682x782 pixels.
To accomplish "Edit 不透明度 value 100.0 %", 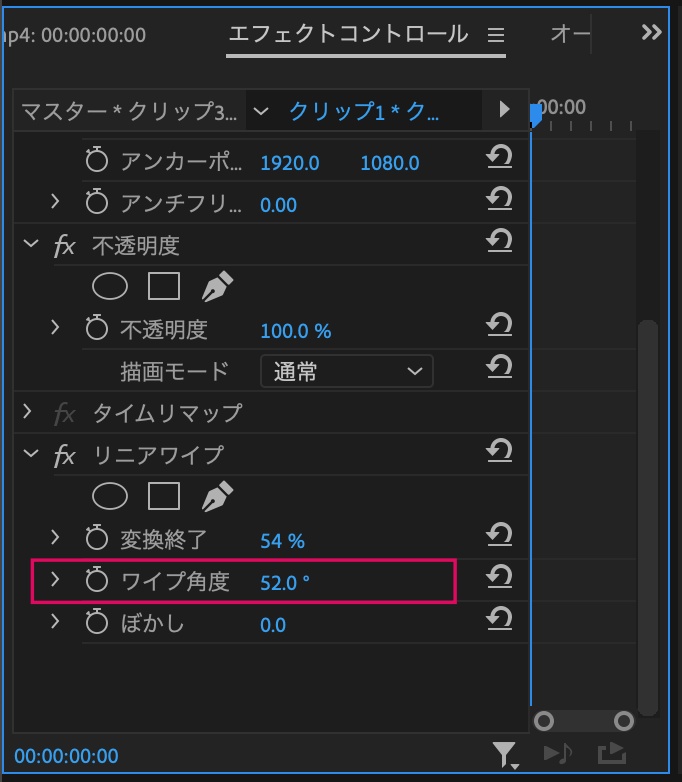I will pyautogui.click(x=296, y=331).
